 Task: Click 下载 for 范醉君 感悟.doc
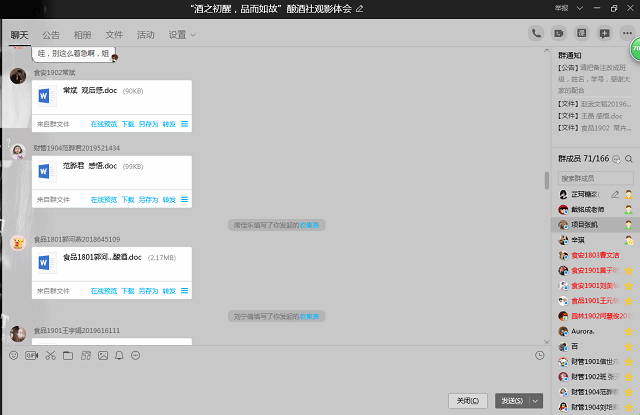(x=128, y=200)
